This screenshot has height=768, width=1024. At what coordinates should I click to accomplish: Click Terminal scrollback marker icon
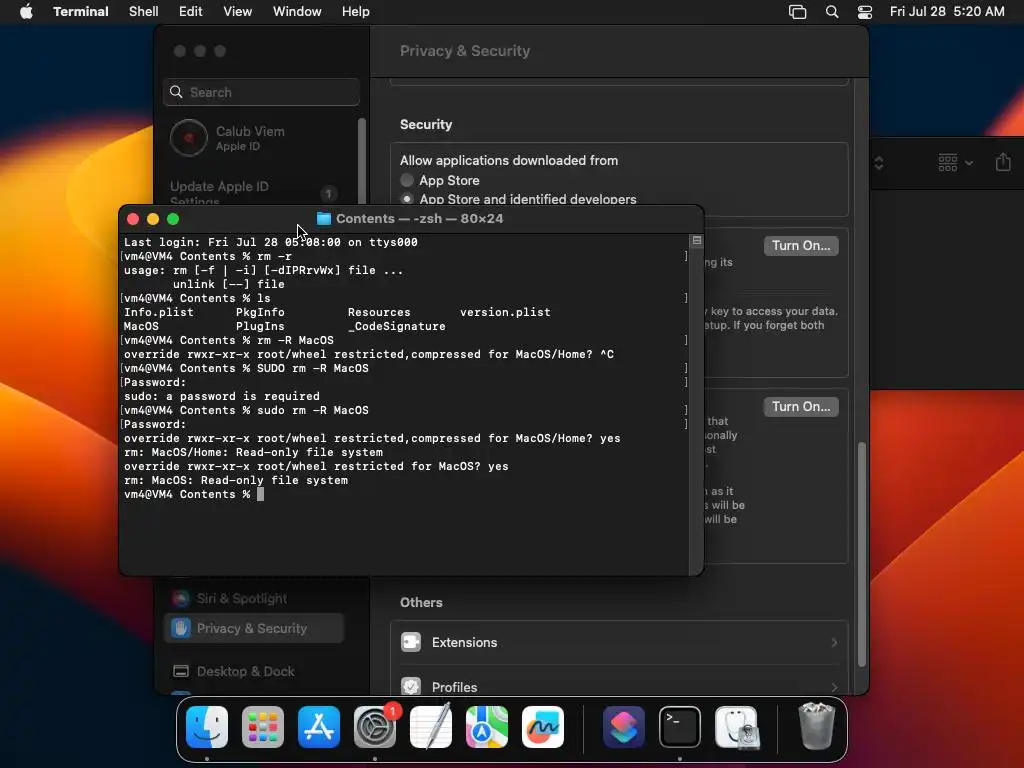pos(697,241)
